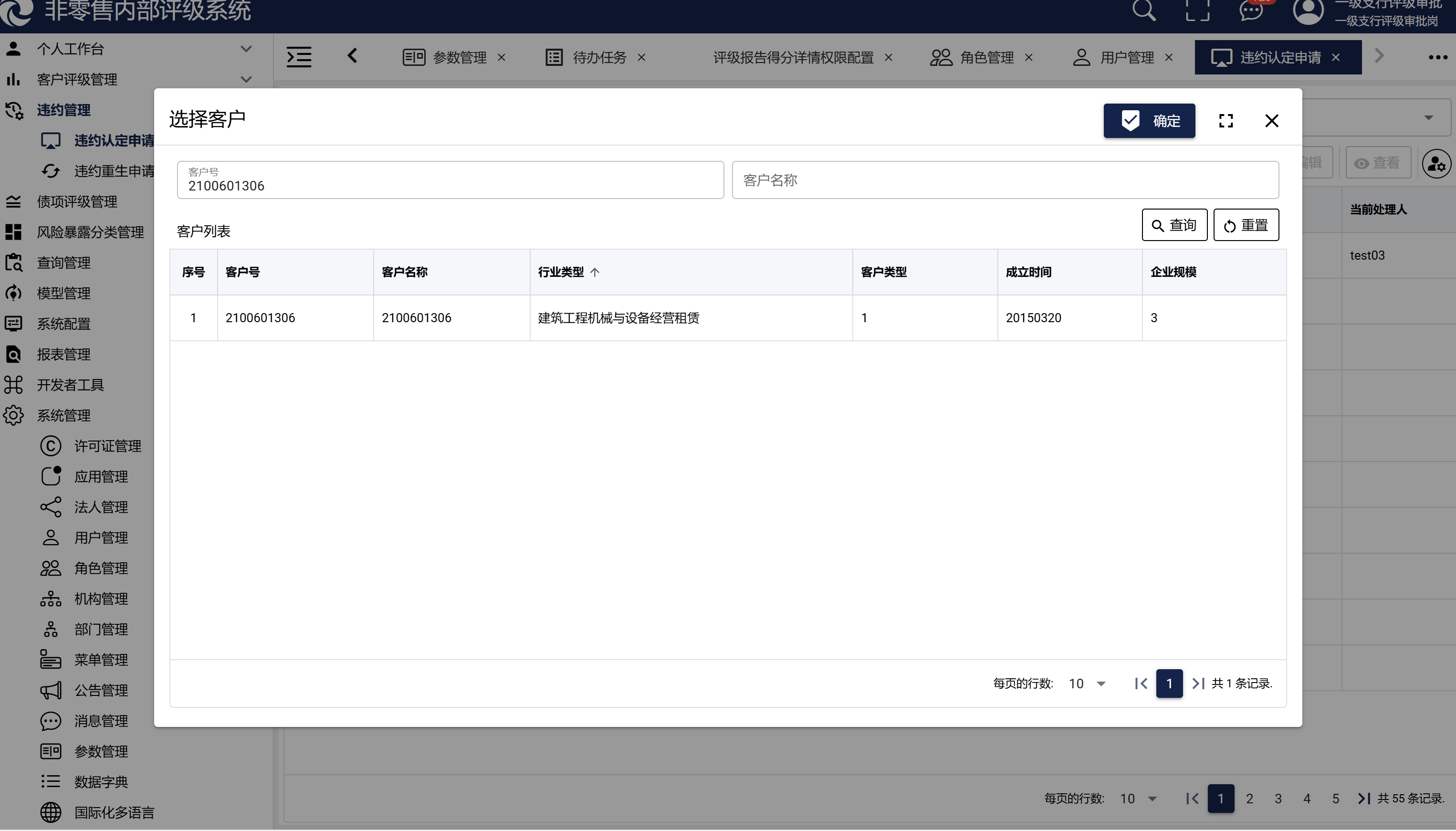The height and width of the screenshot is (831, 1456).
Task: Switch to the 角色管理 tab
Action: coord(986,58)
